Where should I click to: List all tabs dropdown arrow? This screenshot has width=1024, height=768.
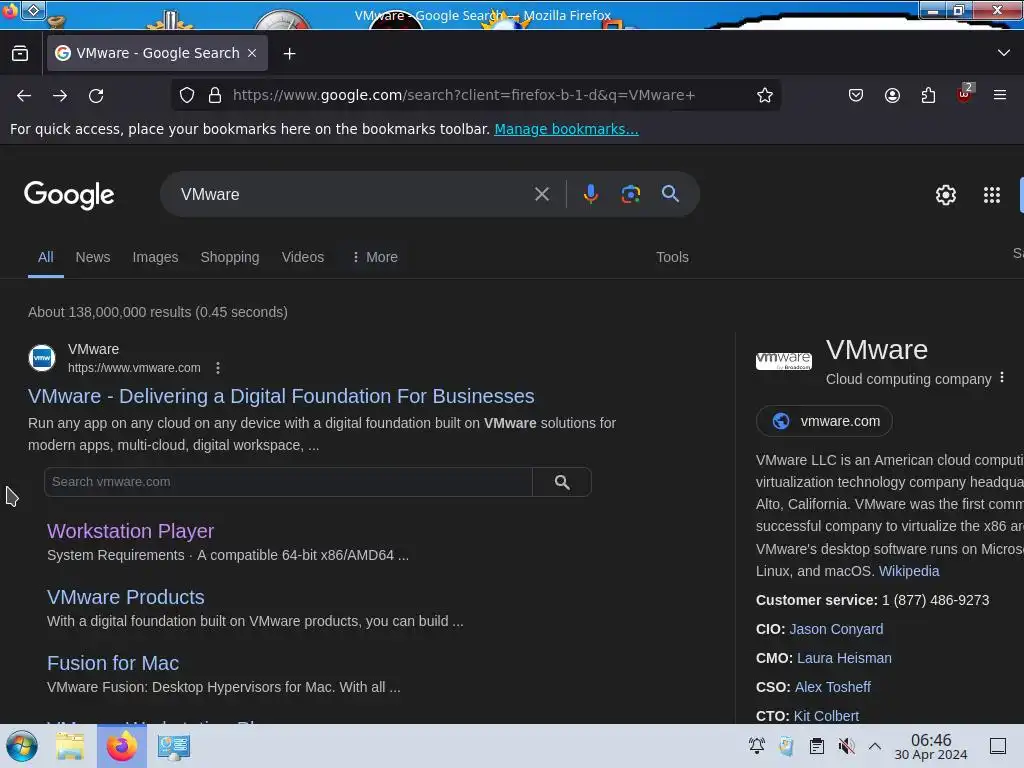pos(1004,53)
